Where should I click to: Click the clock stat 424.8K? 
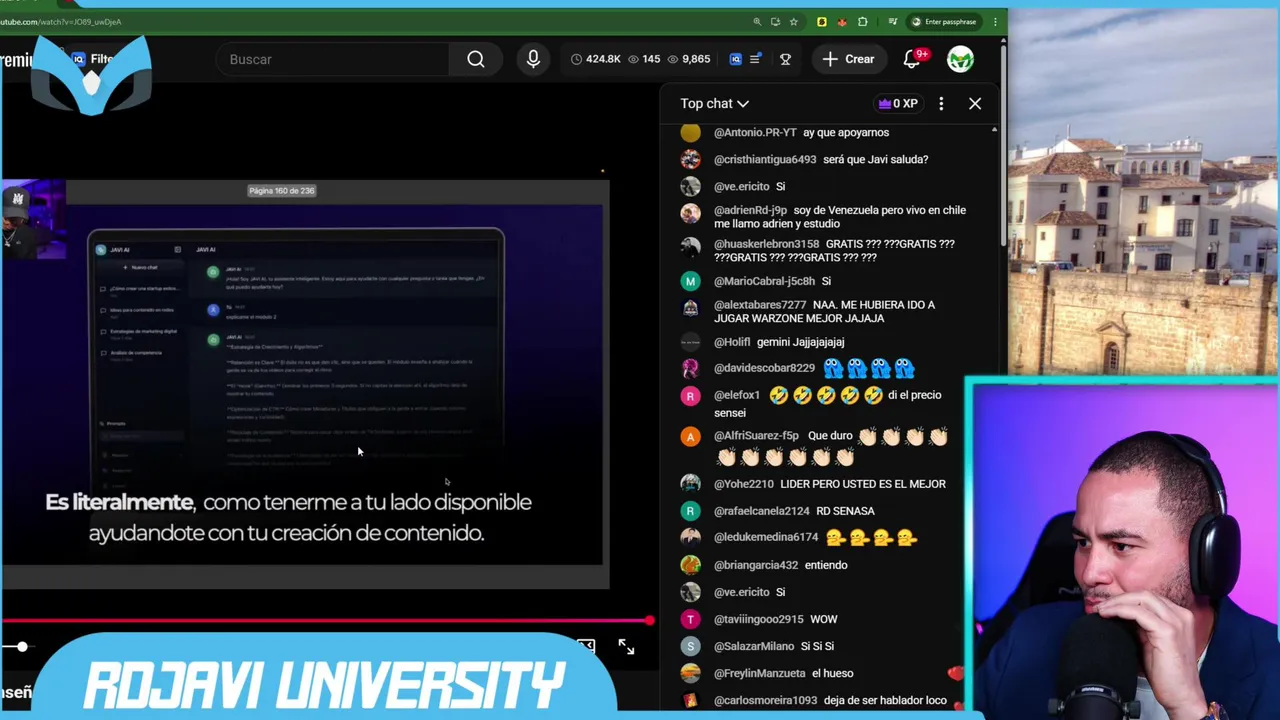tap(595, 59)
